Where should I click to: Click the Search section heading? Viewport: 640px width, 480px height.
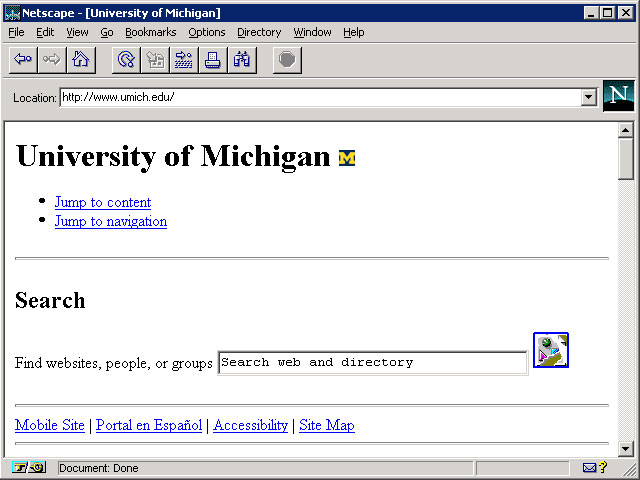tap(50, 300)
